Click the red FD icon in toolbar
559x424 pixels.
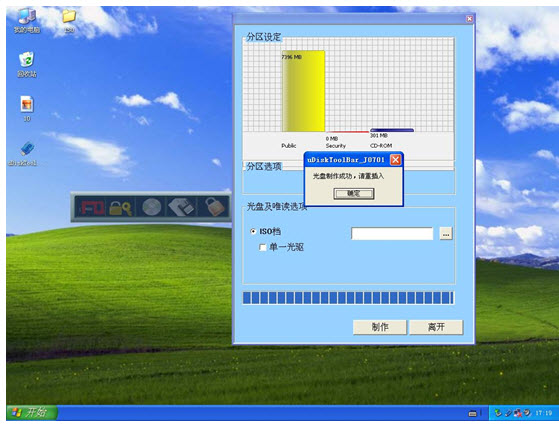coord(92,207)
